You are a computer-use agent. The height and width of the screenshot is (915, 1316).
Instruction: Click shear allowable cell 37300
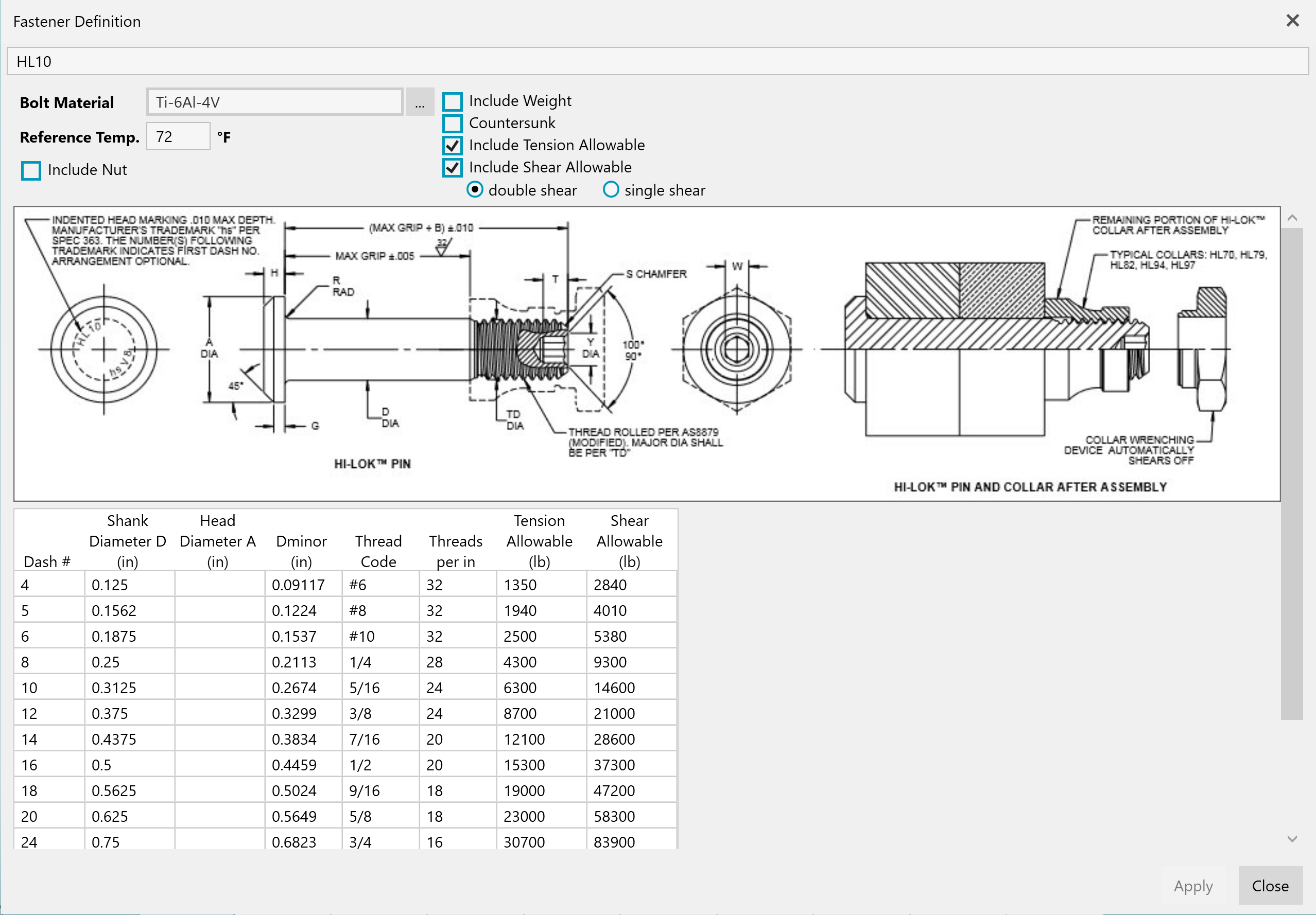pyautogui.click(x=631, y=765)
